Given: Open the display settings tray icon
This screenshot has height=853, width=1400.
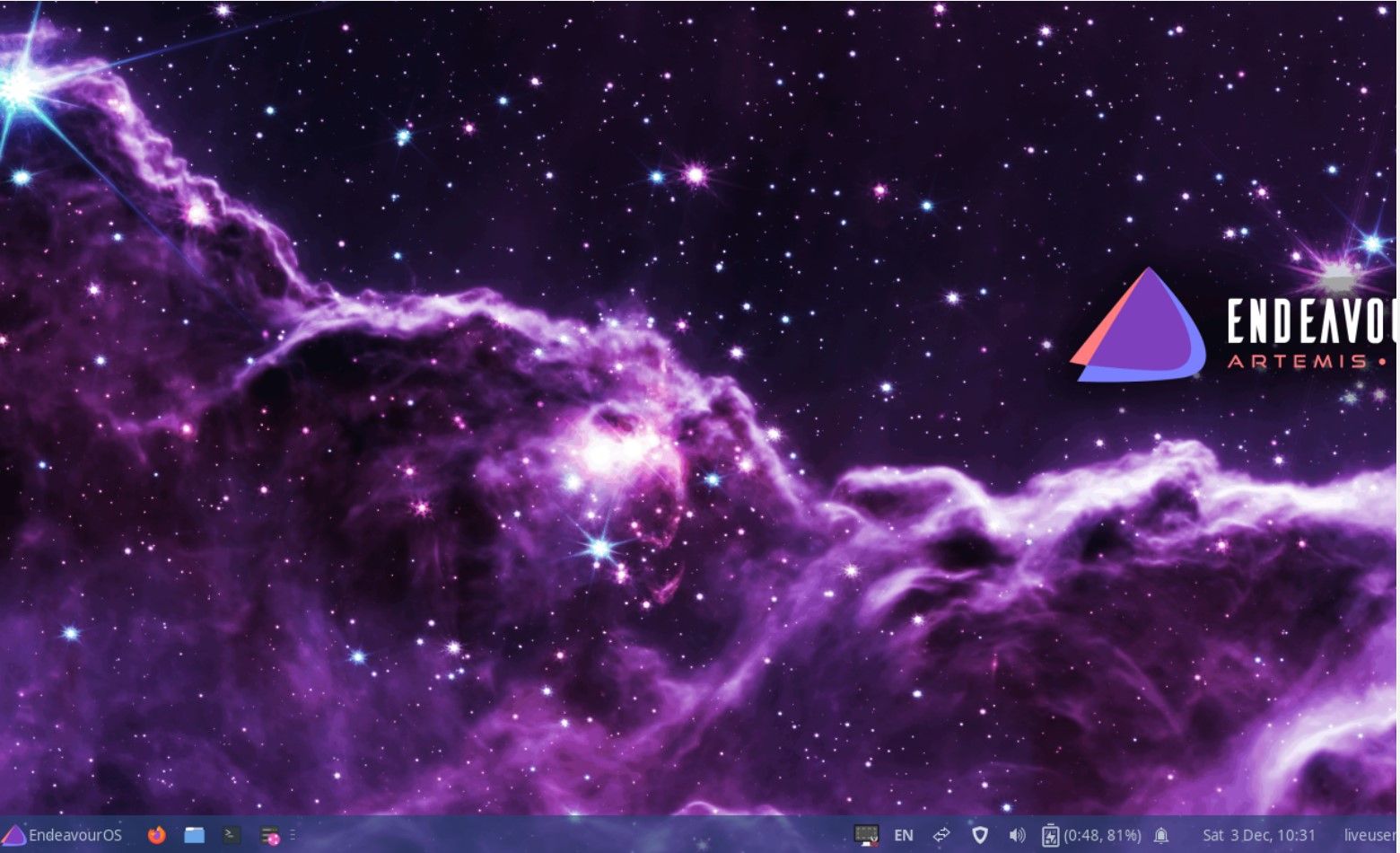Looking at the screenshot, I should [866, 835].
